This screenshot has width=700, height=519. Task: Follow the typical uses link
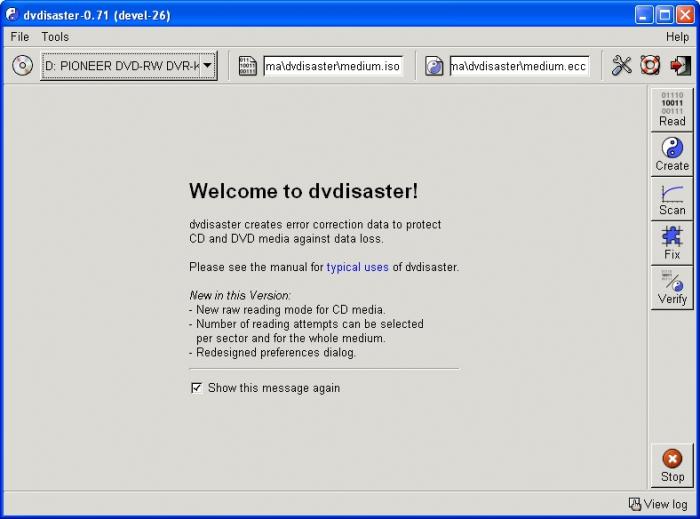click(x=358, y=267)
